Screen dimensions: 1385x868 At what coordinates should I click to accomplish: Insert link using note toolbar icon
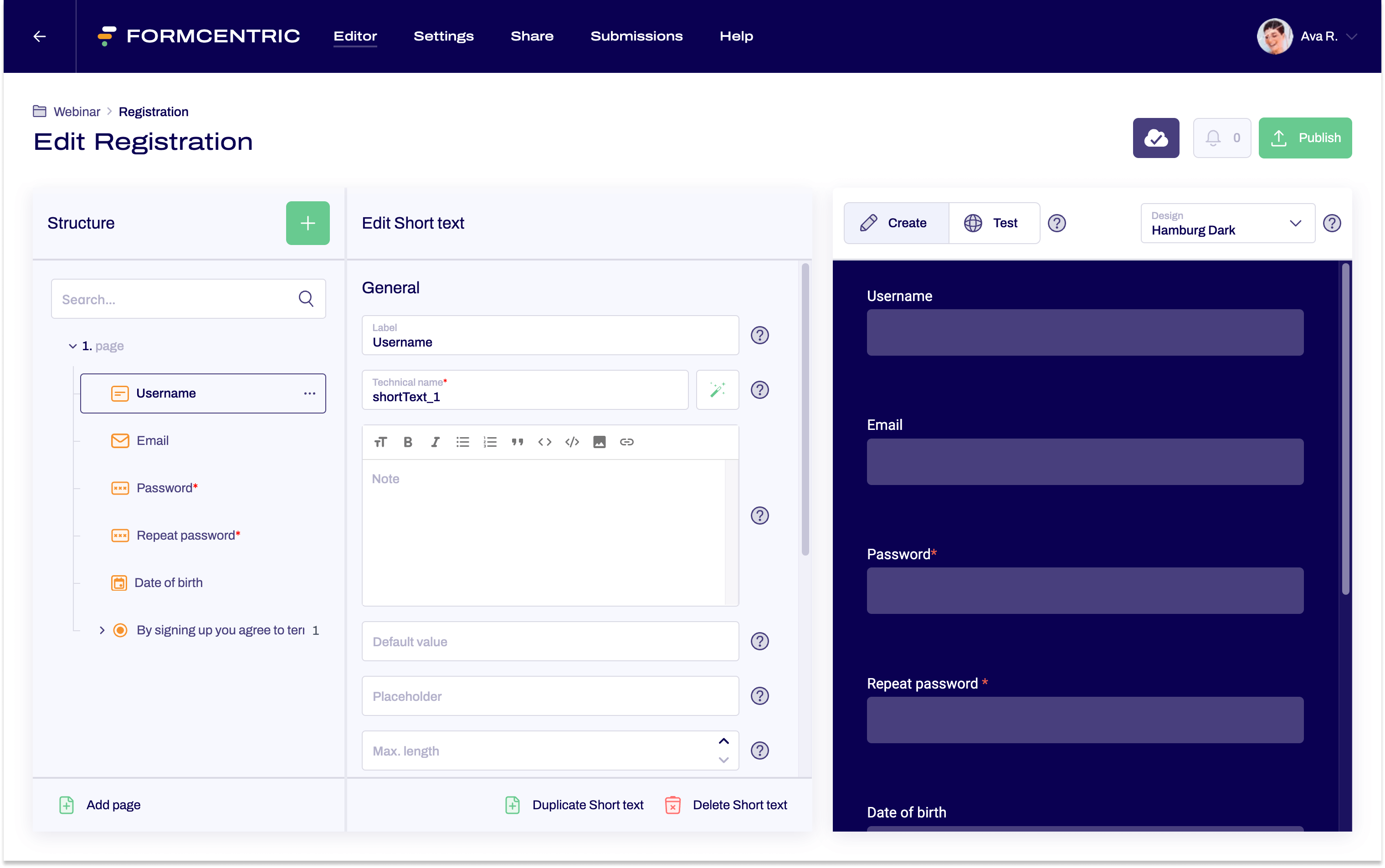coord(626,442)
